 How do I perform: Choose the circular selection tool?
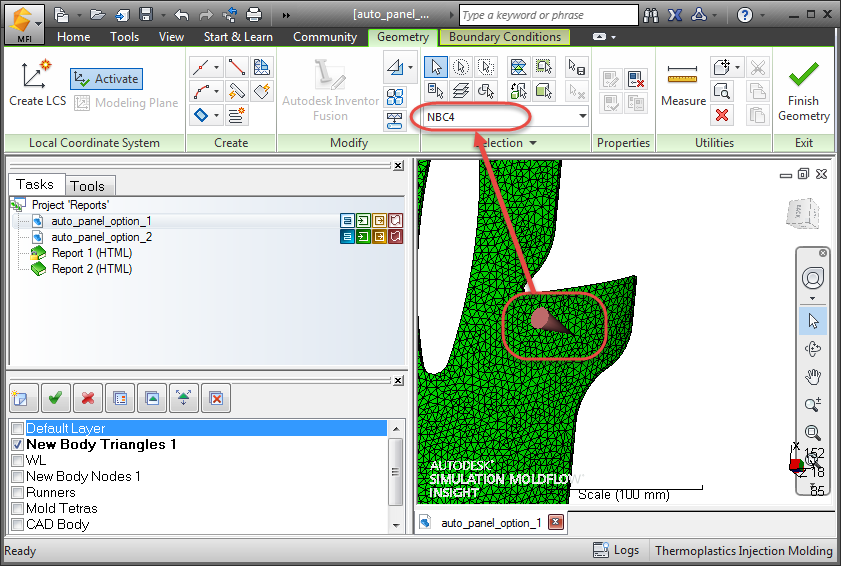tap(461, 67)
